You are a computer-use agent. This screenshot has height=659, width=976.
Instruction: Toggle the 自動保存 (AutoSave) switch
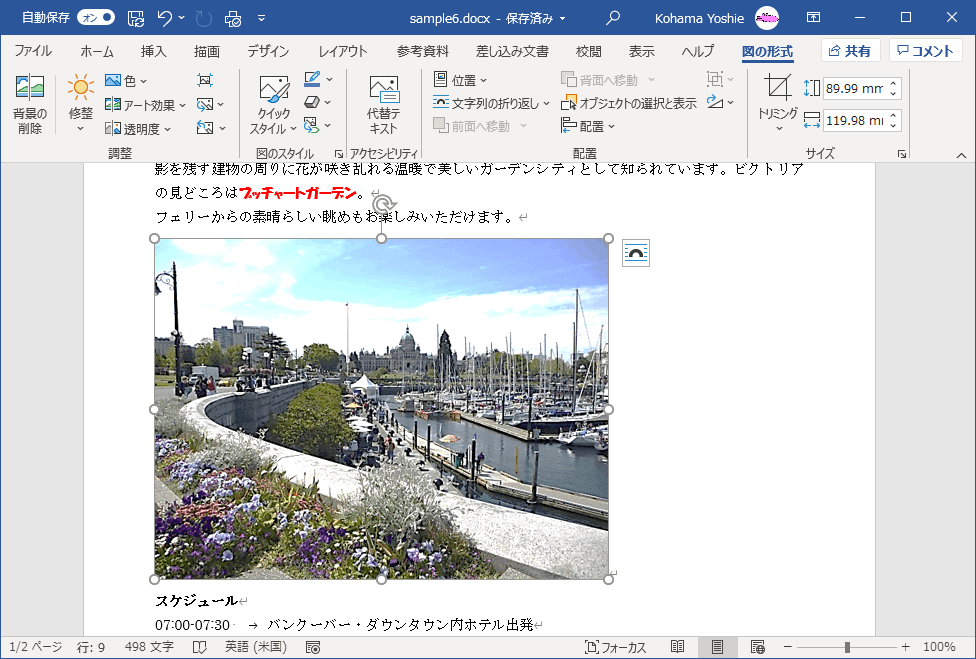pyautogui.click(x=96, y=18)
